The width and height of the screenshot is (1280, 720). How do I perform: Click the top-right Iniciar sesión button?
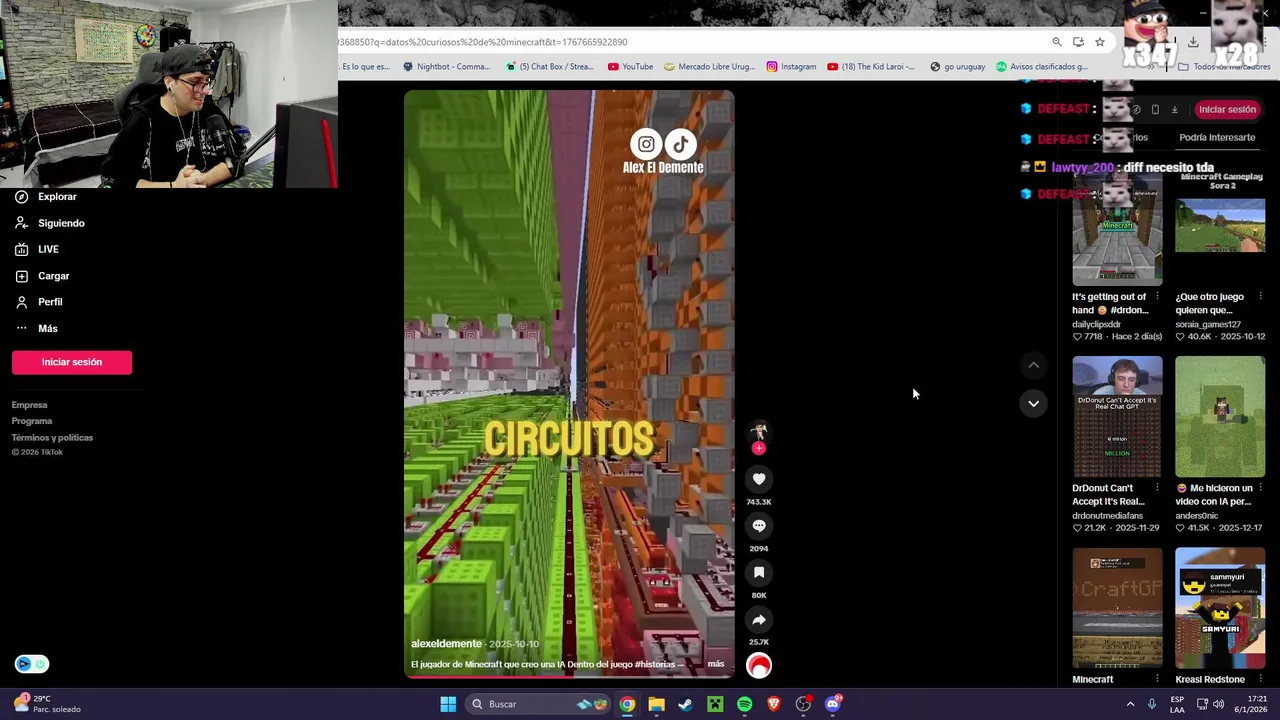click(x=1227, y=109)
